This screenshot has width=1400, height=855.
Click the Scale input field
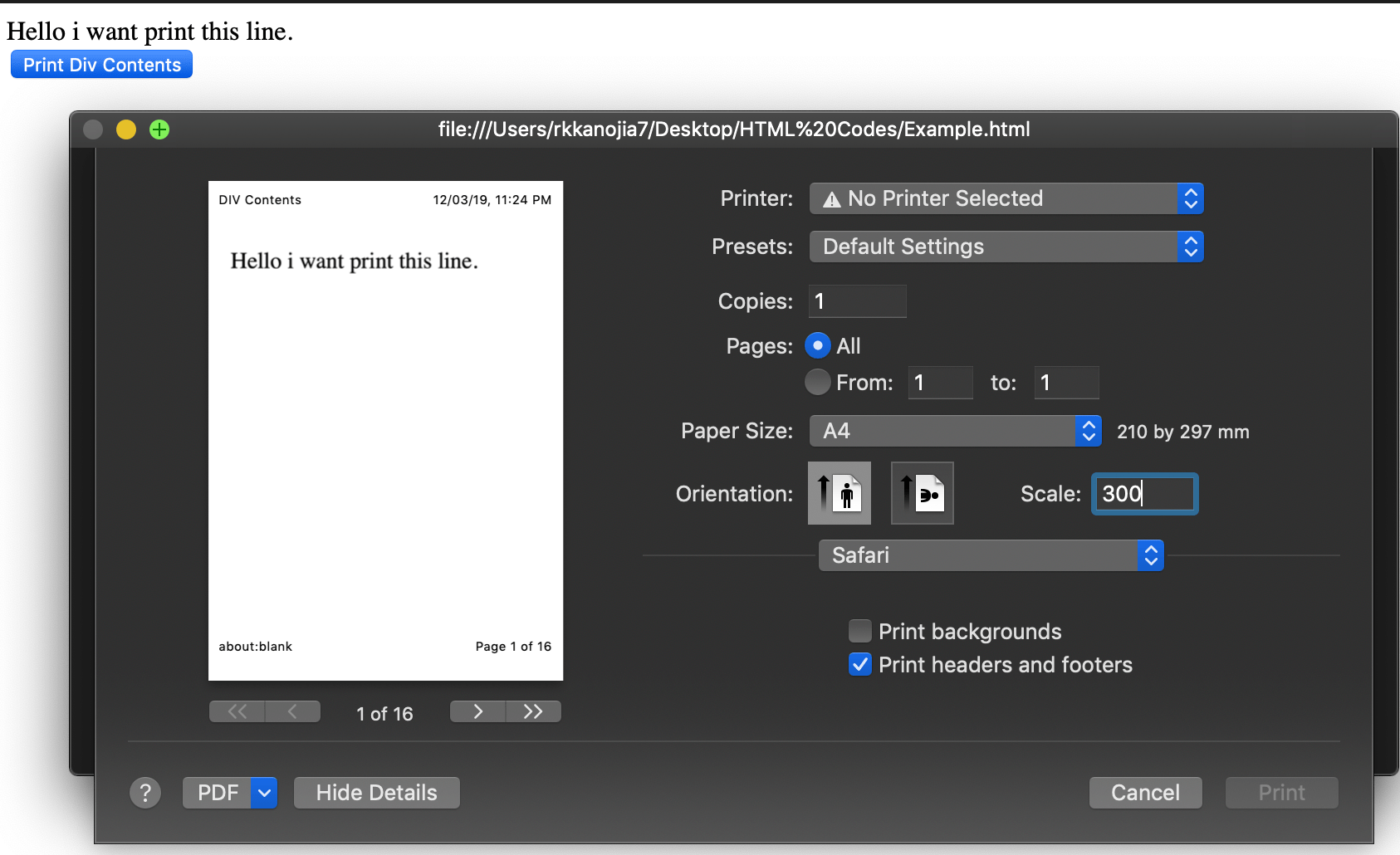pyautogui.click(x=1144, y=493)
